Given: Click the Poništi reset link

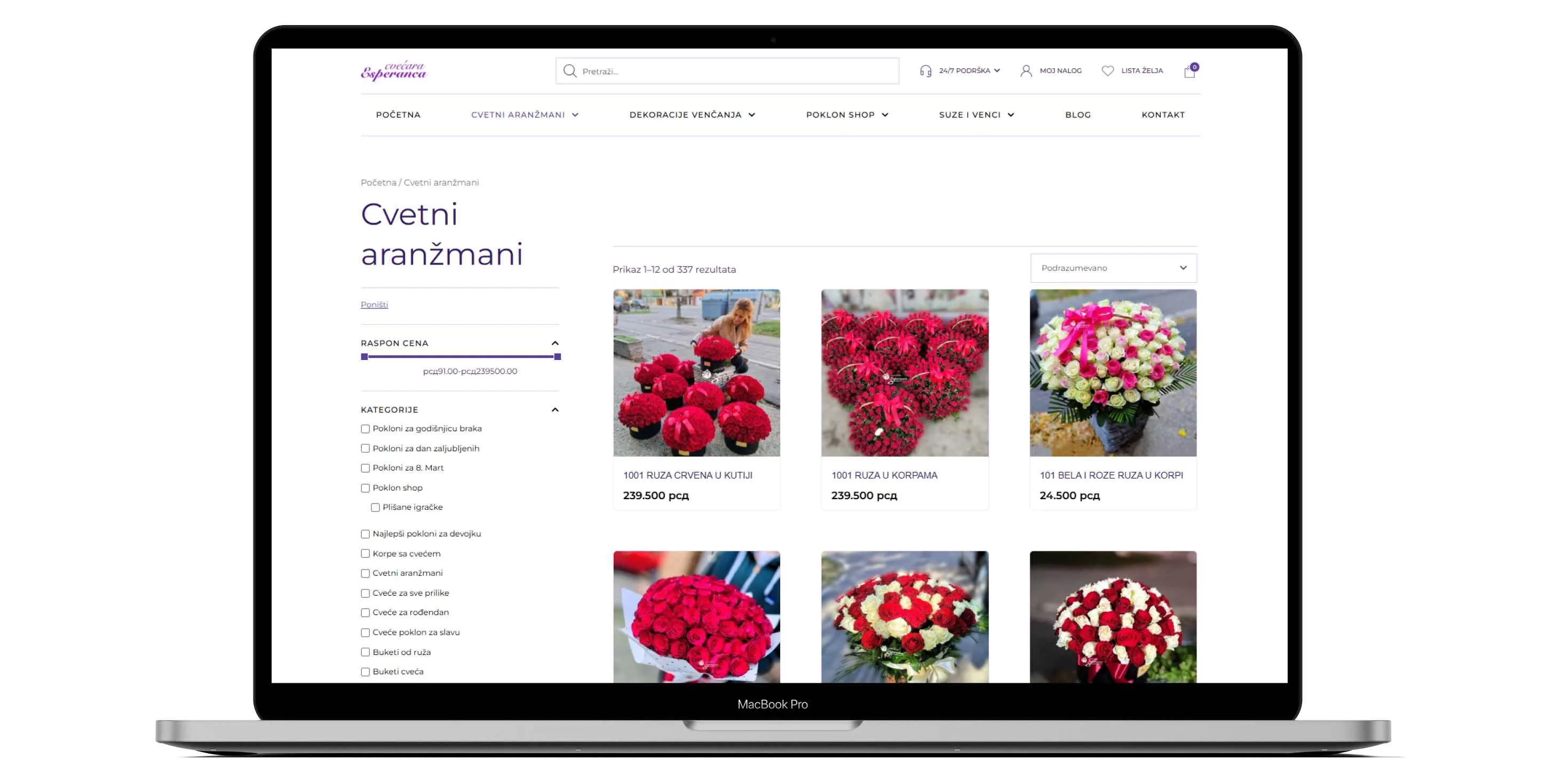Looking at the screenshot, I should coord(374,305).
